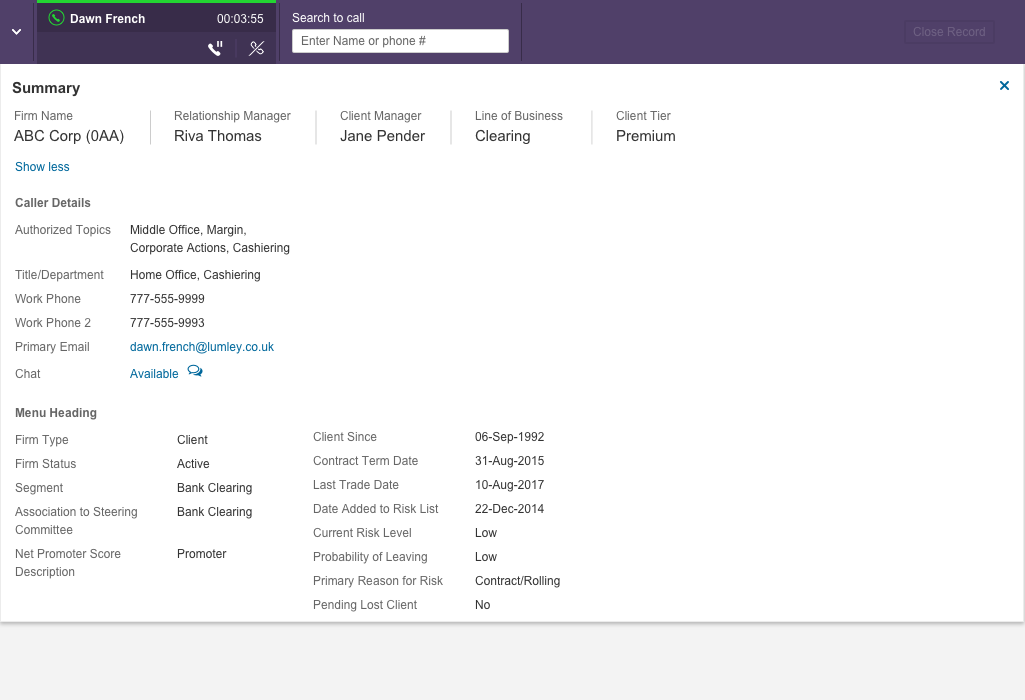The image size is (1025, 700).
Task: Click Client Manager Jane Pender
Action: click(x=382, y=136)
